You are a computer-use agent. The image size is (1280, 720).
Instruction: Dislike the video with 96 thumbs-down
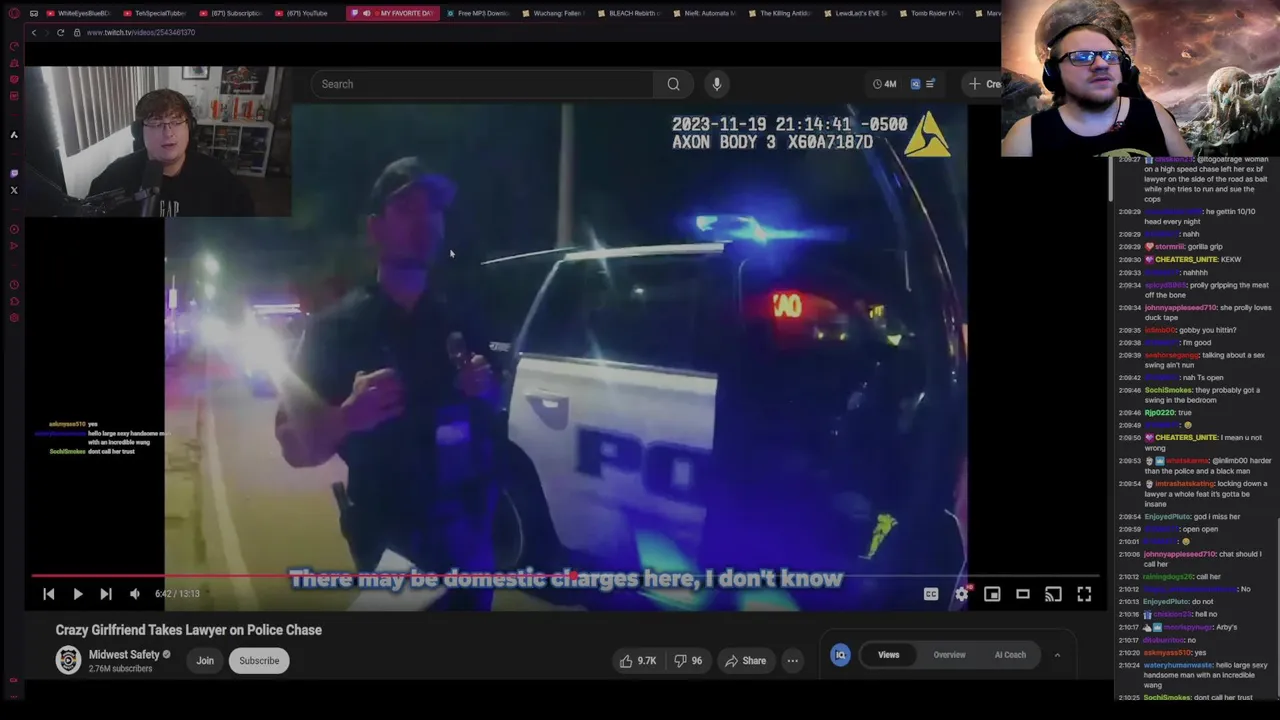click(x=688, y=661)
